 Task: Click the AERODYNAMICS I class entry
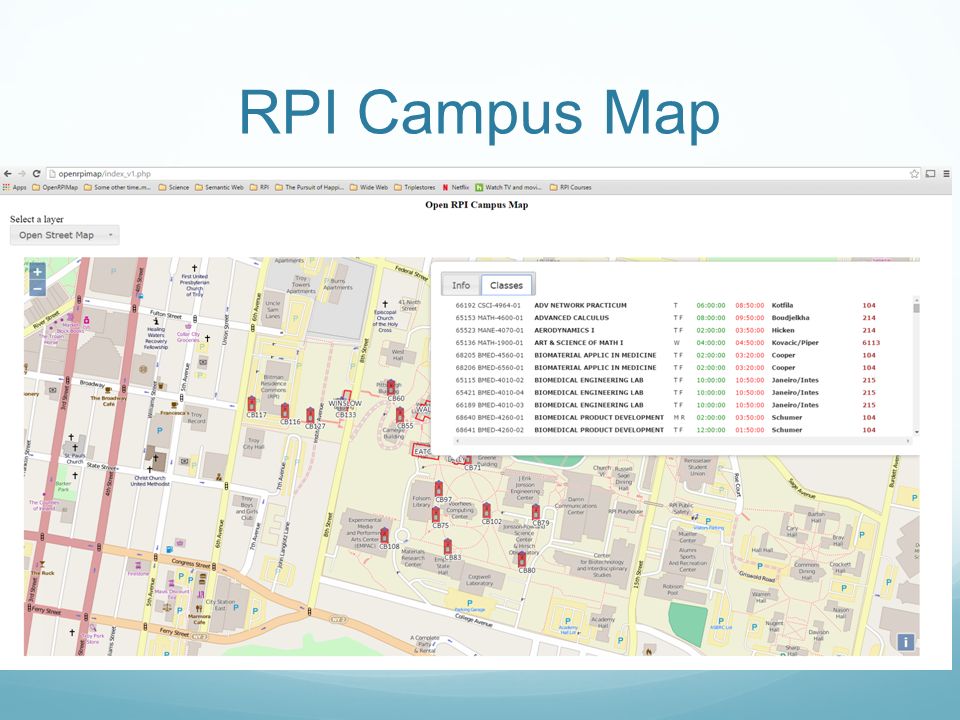tap(666, 330)
